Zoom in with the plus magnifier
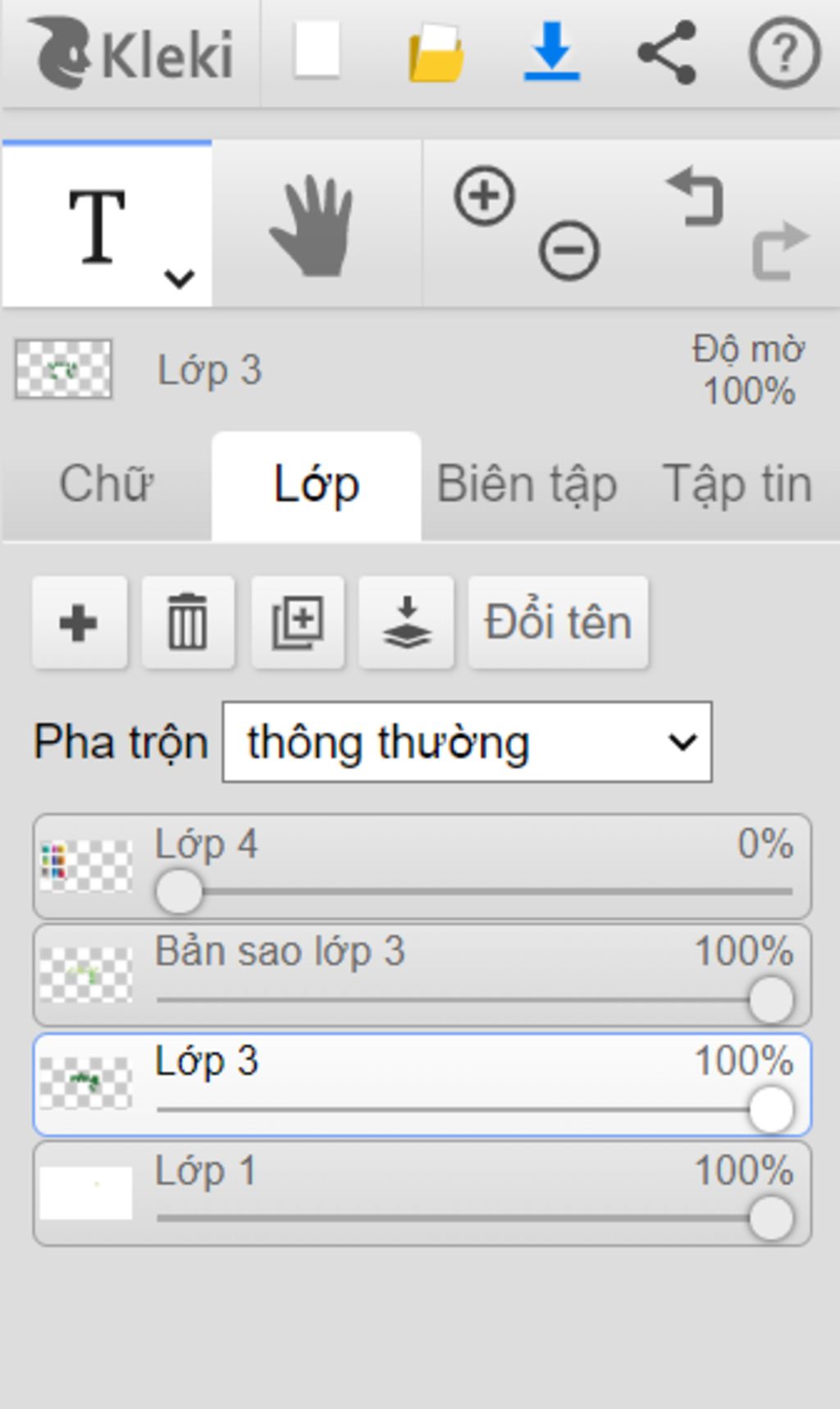This screenshot has width=840, height=1409. point(484,195)
